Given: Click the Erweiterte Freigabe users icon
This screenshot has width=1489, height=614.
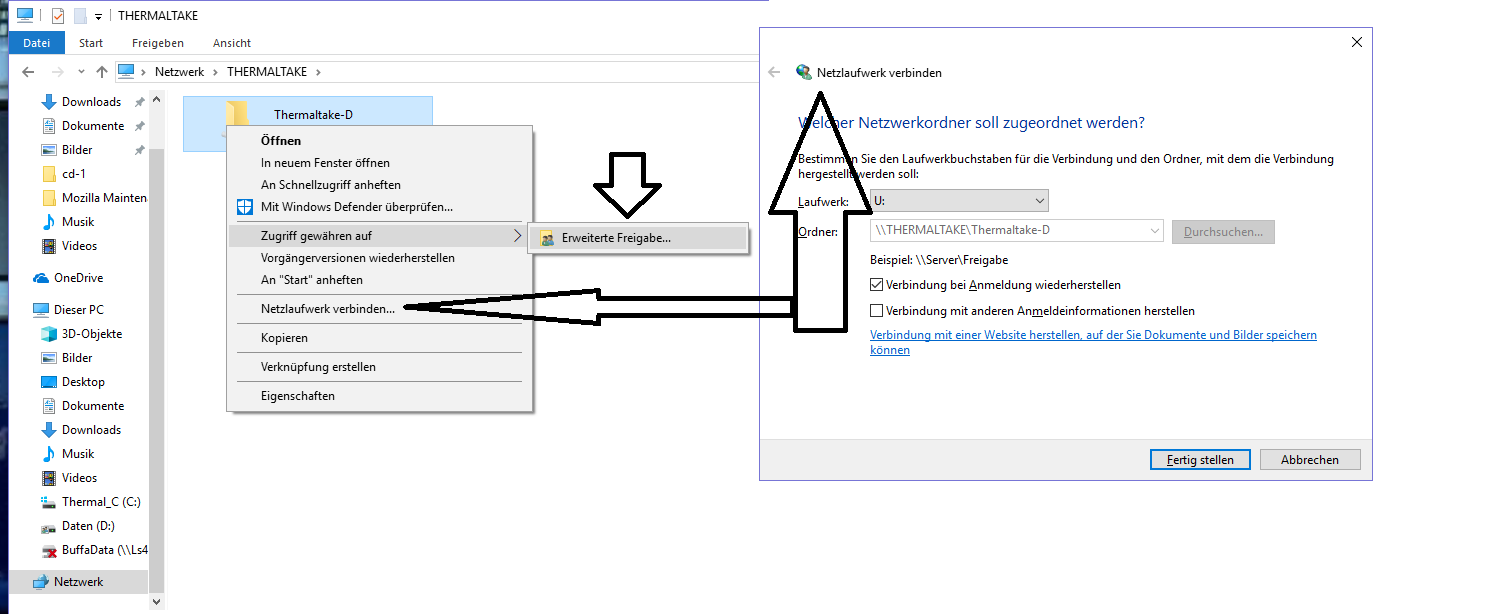Looking at the screenshot, I should coord(547,238).
